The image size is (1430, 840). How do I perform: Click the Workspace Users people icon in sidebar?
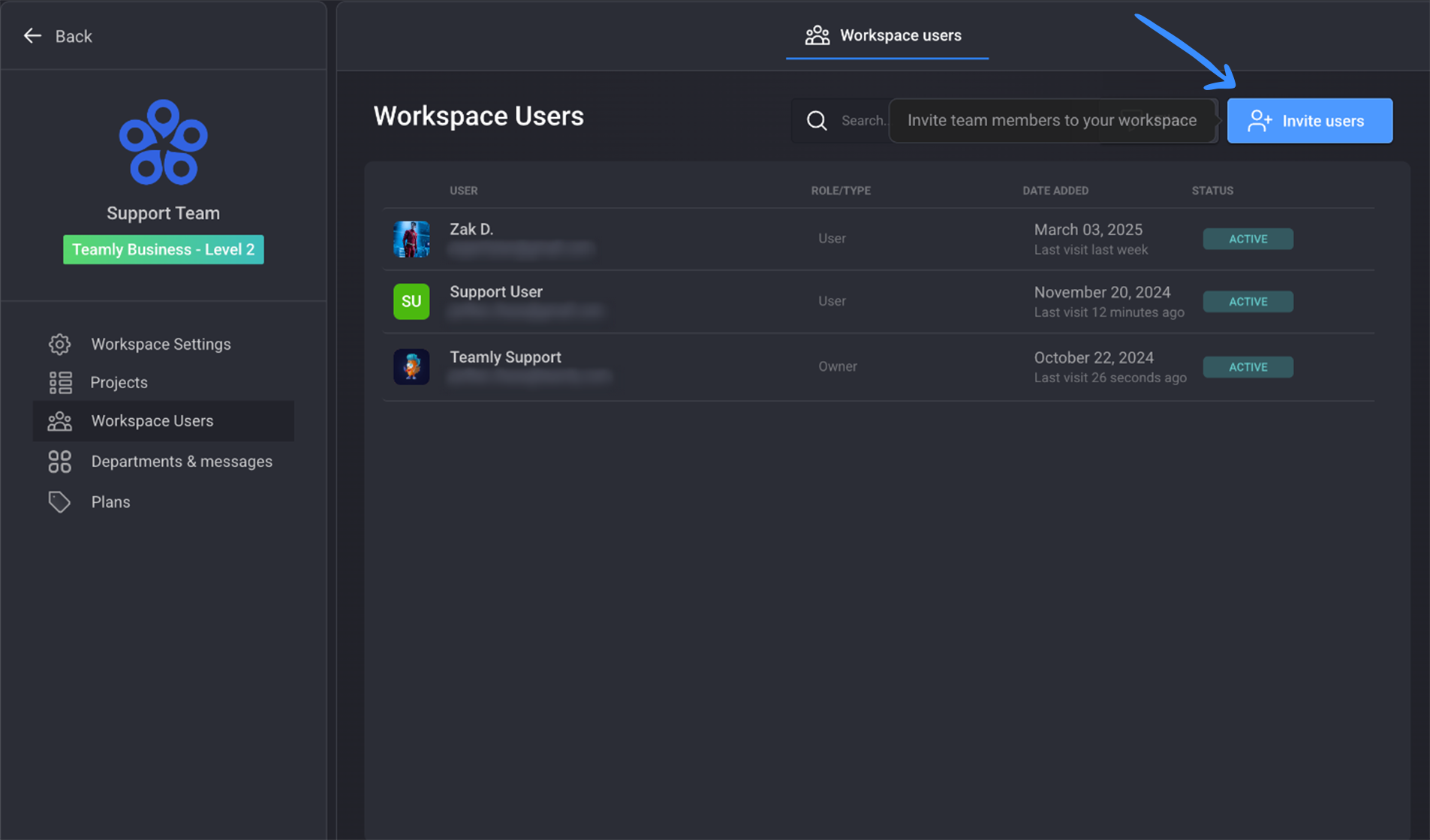[59, 421]
